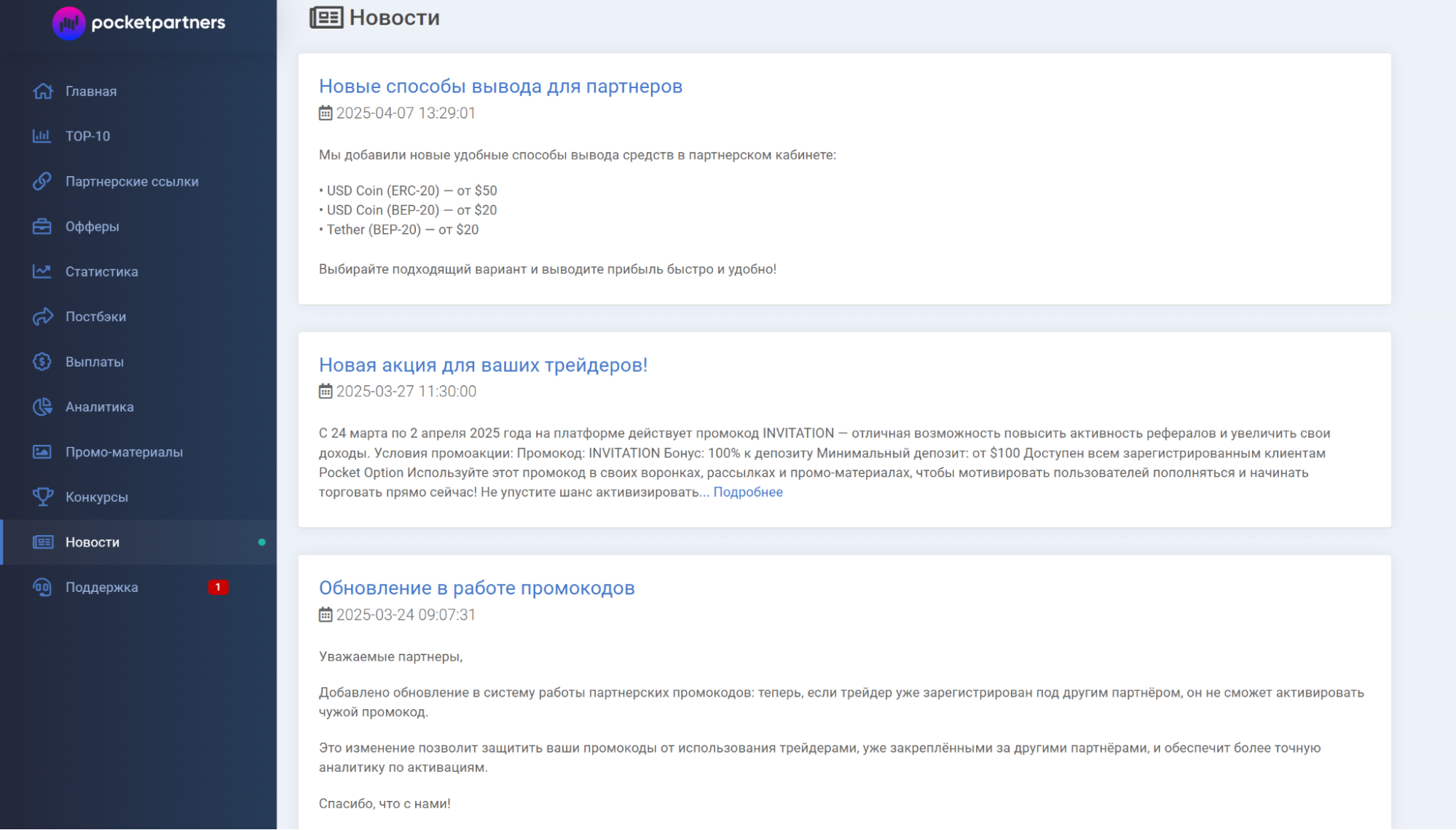1456x830 pixels.
Task: Click the green dot beside Новости
Action: pos(261,542)
